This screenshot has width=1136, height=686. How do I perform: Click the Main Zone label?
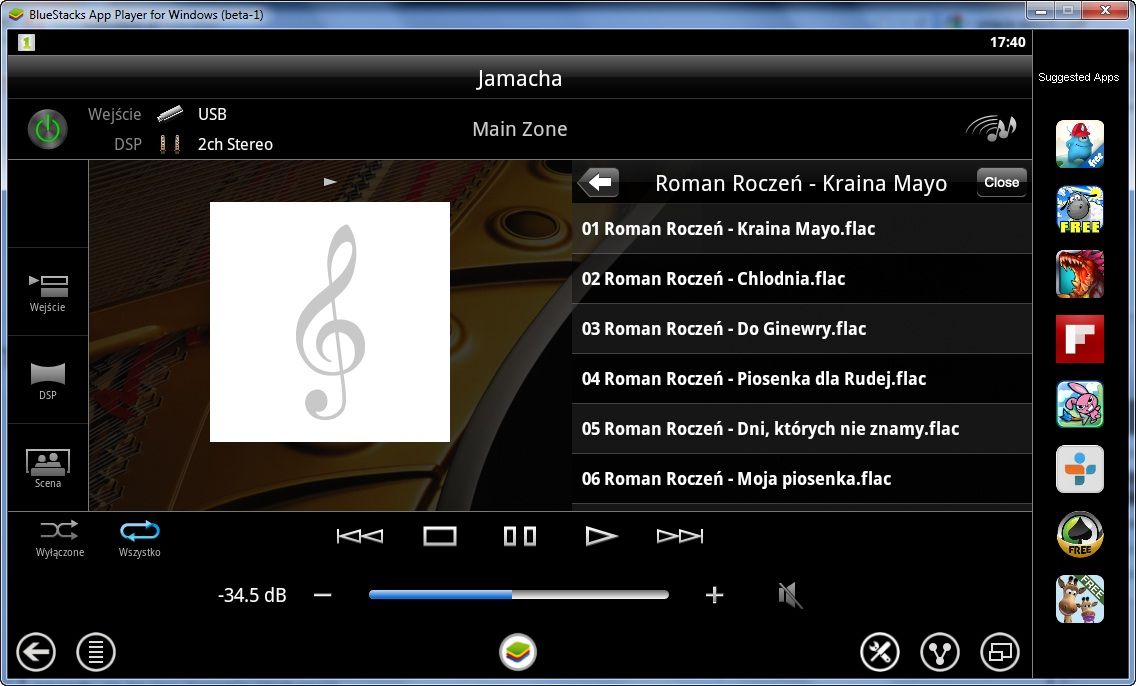coord(519,129)
